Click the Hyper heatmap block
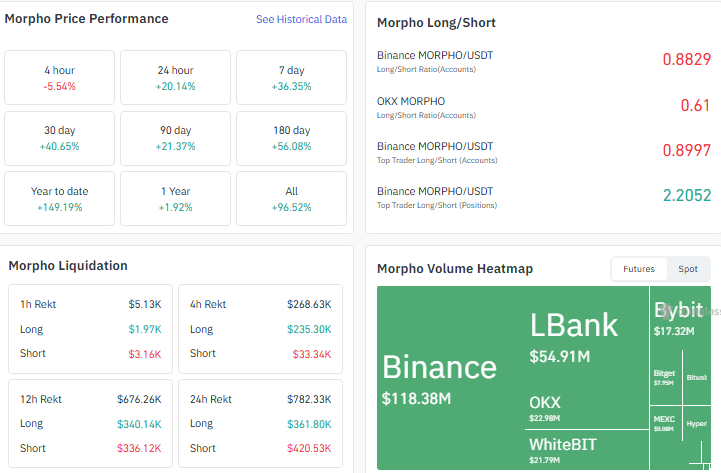The width and height of the screenshot is (721, 473). click(697, 423)
